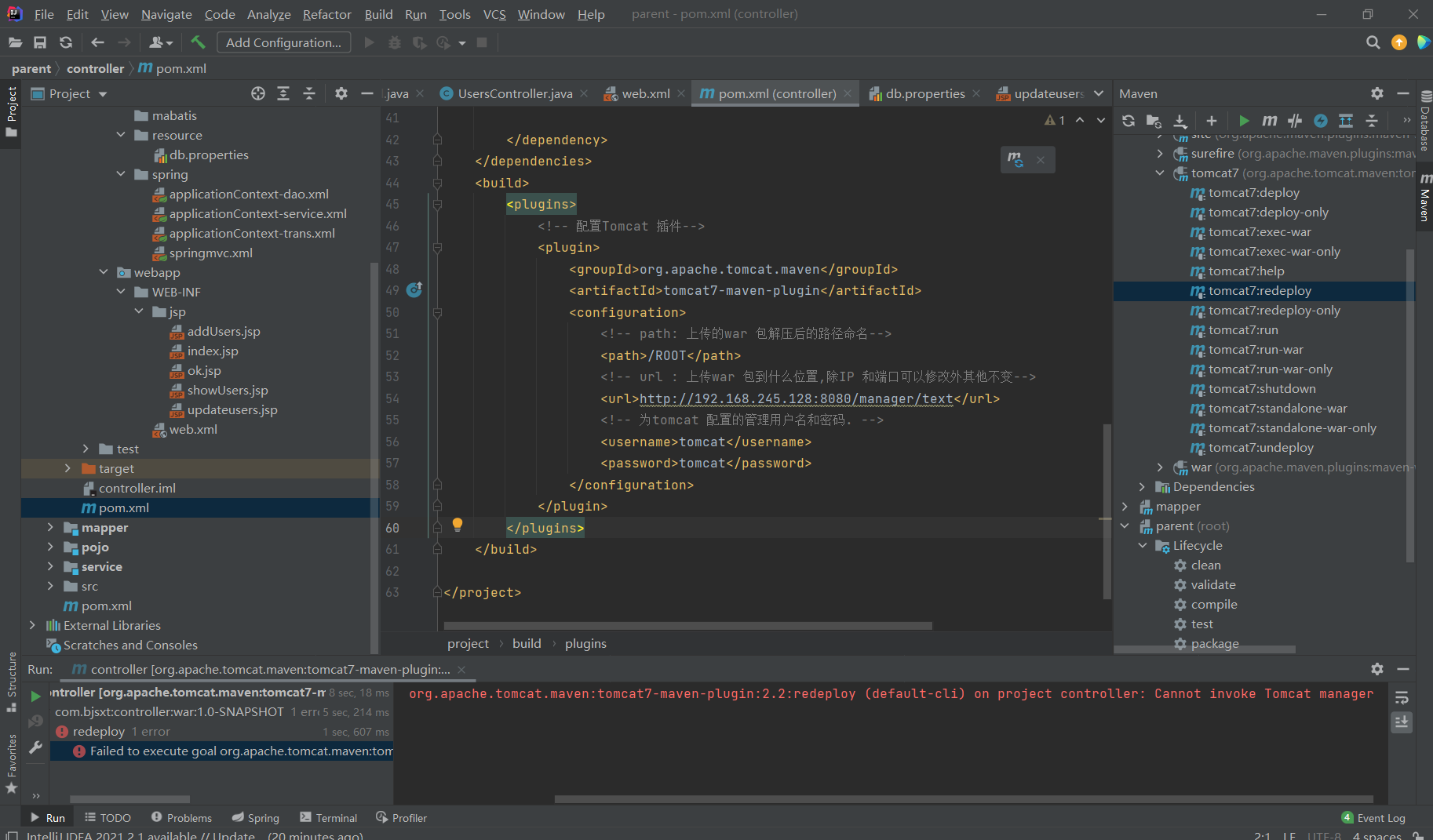Click Run console horizontal scrollbar
This screenshot has width=1433, height=840.
(x=964, y=799)
